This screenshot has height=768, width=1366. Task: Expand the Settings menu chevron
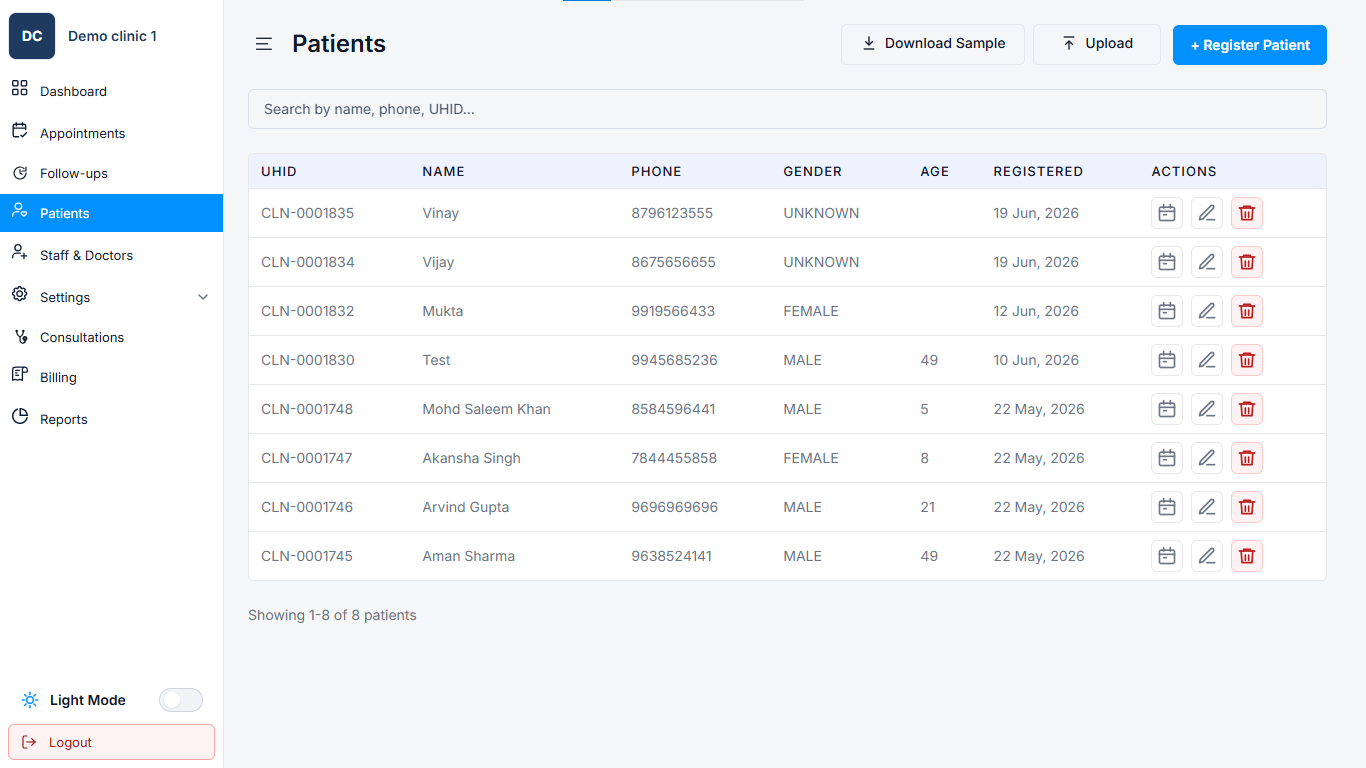(203, 297)
